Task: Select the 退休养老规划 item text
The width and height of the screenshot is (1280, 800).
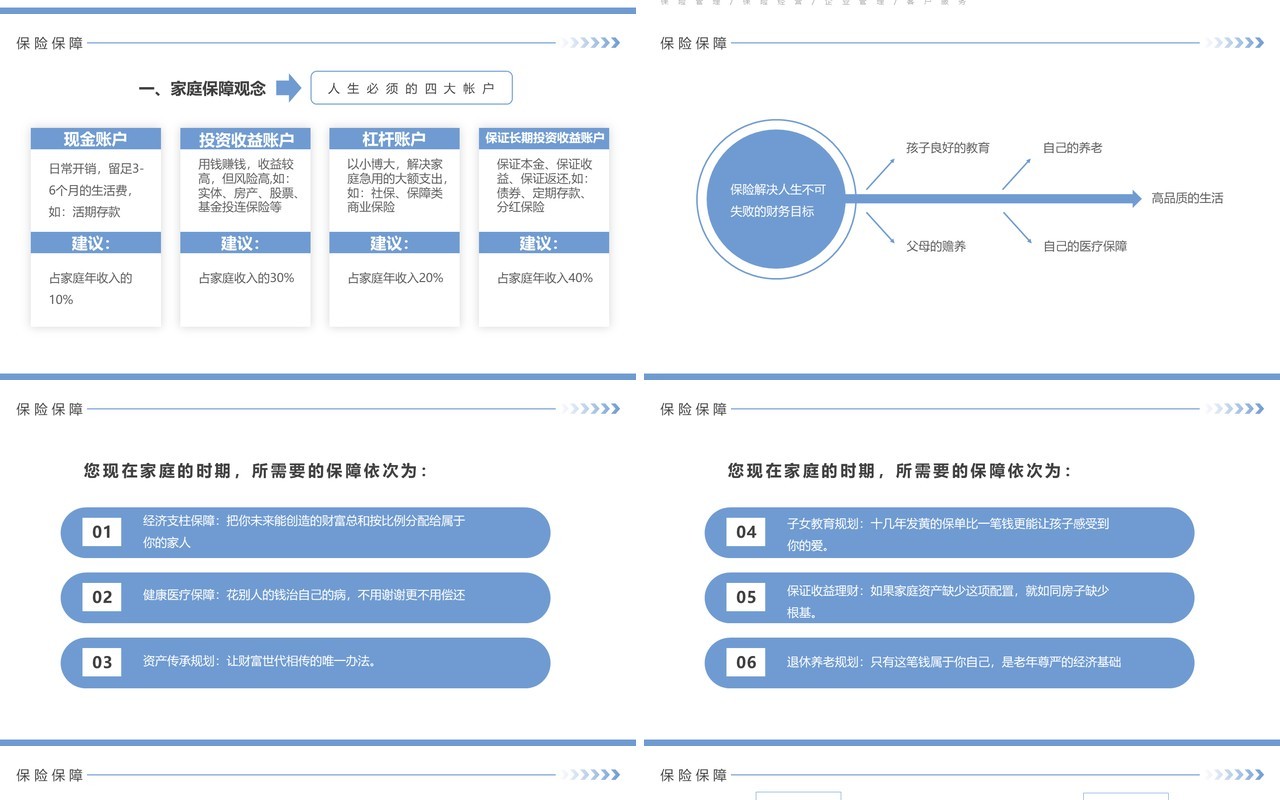Action: coord(954,662)
